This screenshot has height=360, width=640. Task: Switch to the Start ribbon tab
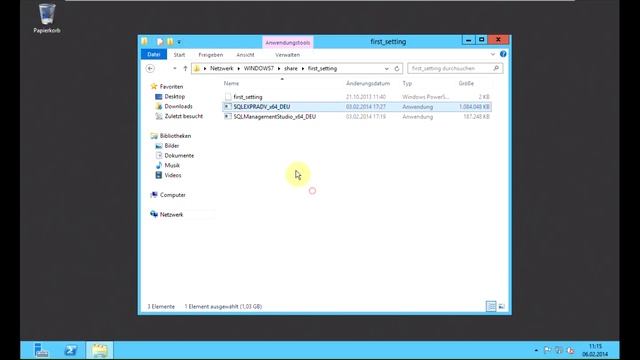click(179, 55)
